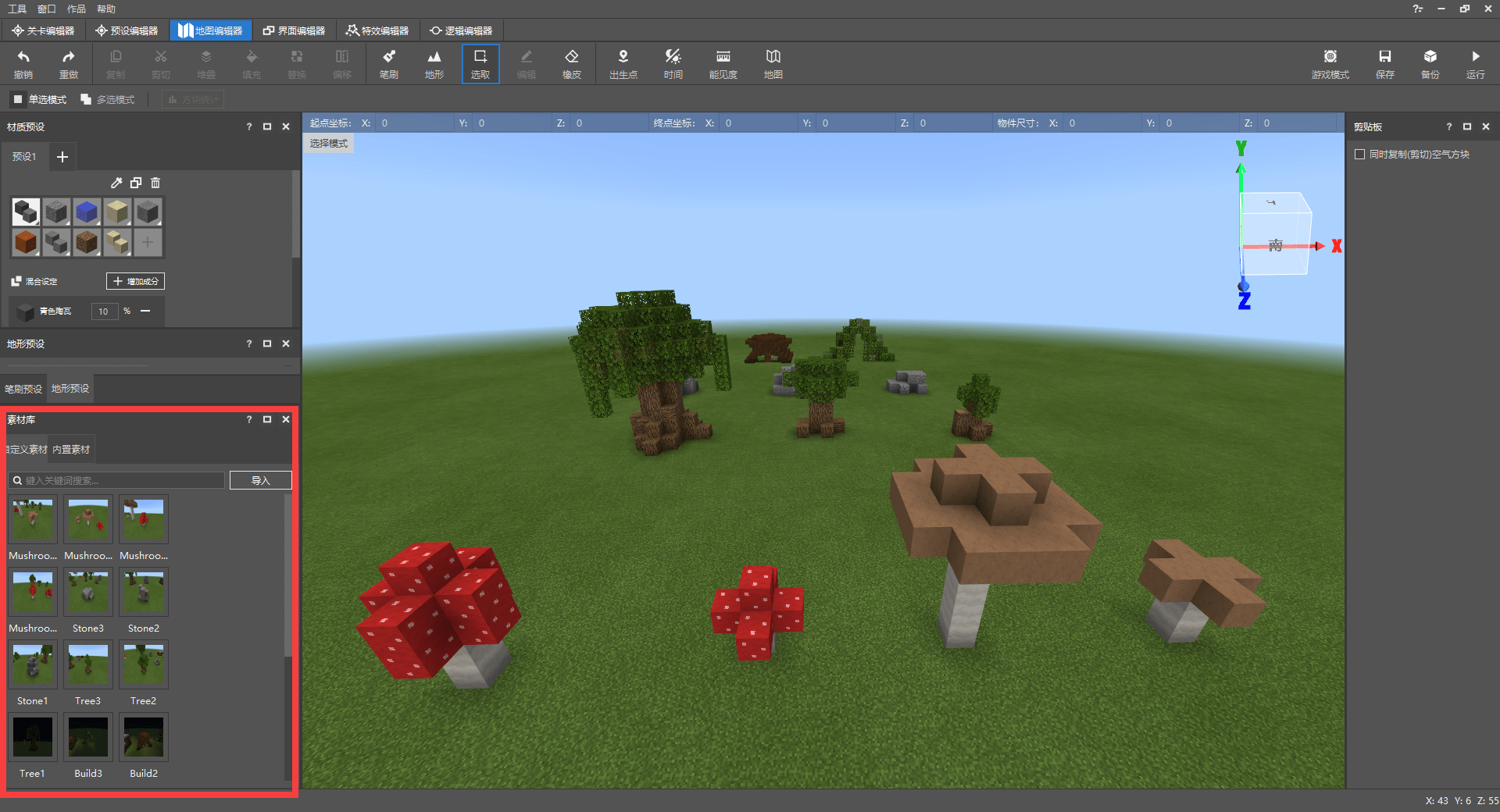Click the start coordinate X field
This screenshot has height=812, width=1500.
414,123
